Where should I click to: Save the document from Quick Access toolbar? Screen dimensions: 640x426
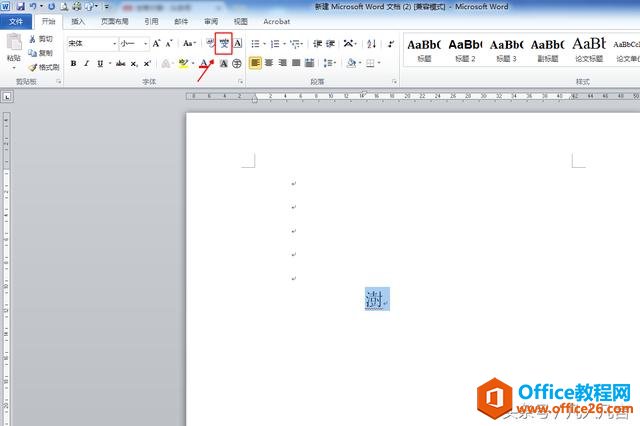[20, 7]
